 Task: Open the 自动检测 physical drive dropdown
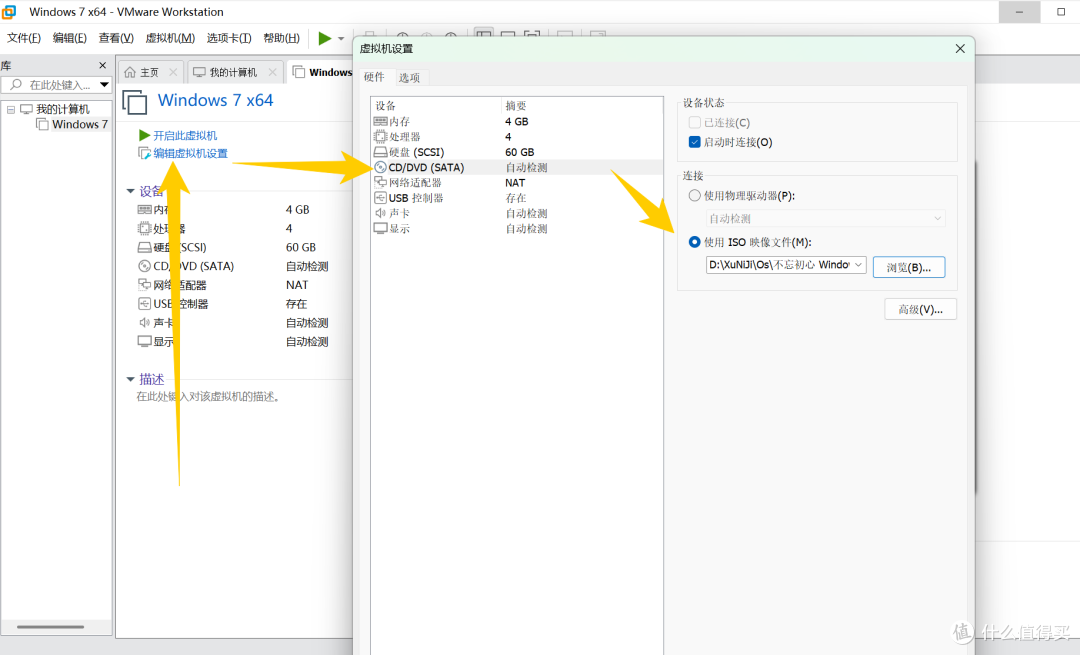click(825, 218)
